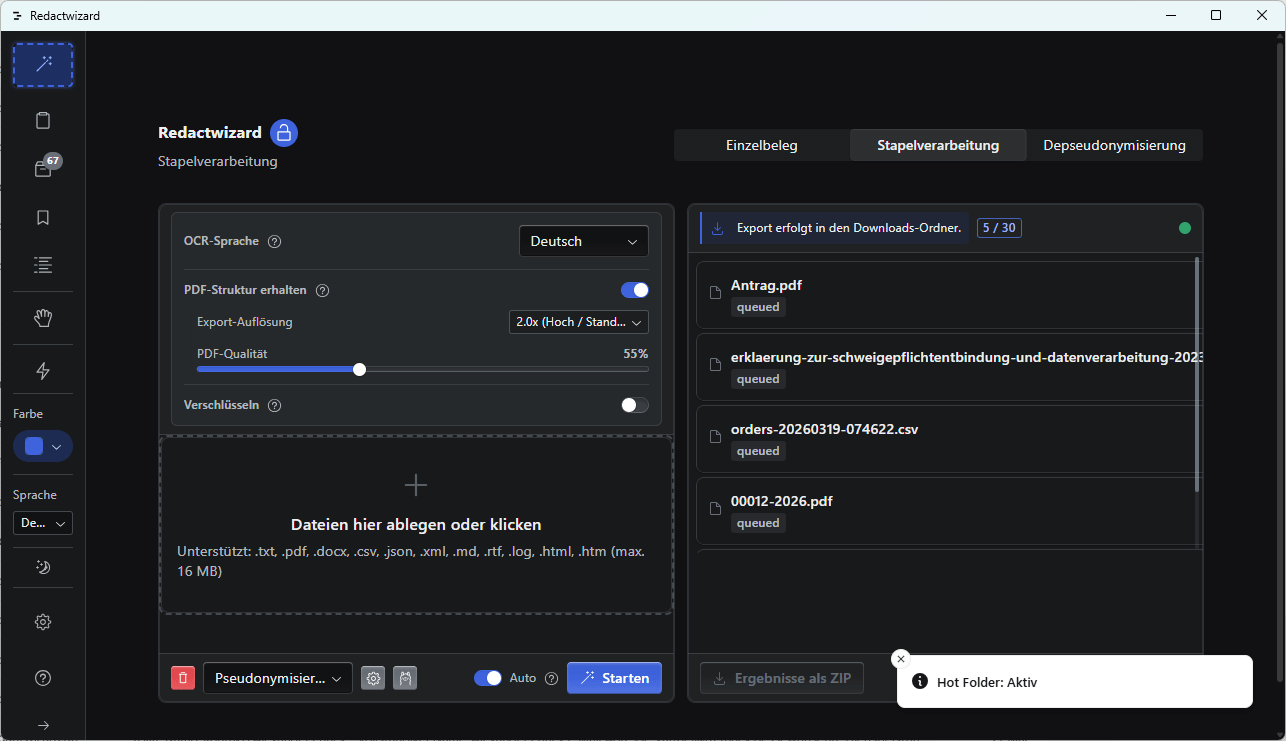Show help for the Auto toggle
Viewport: 1286px width, 741px height.
coord(551,678)
